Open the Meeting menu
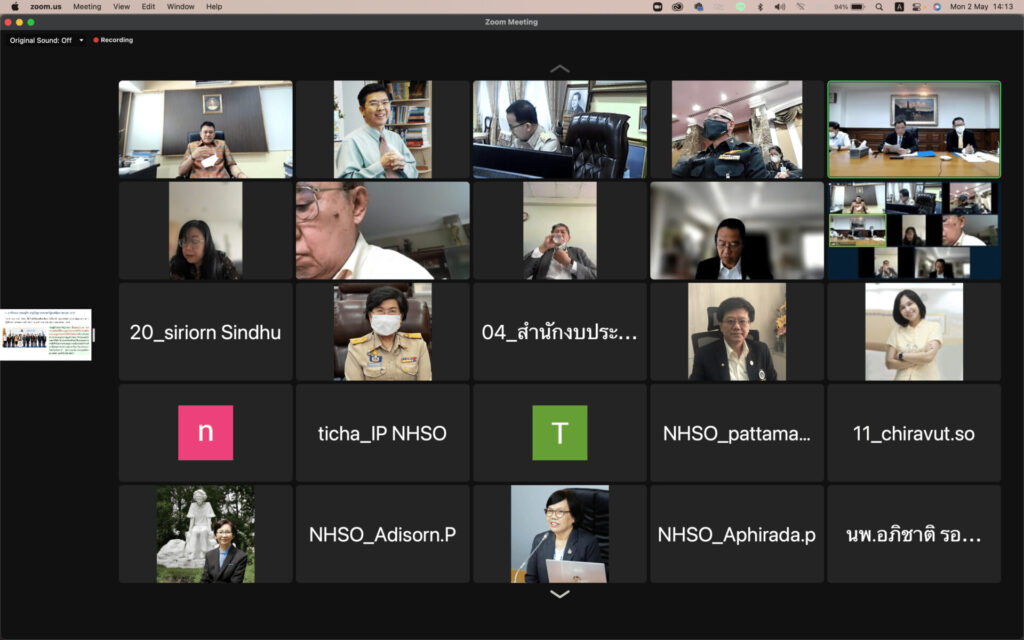 86,6
